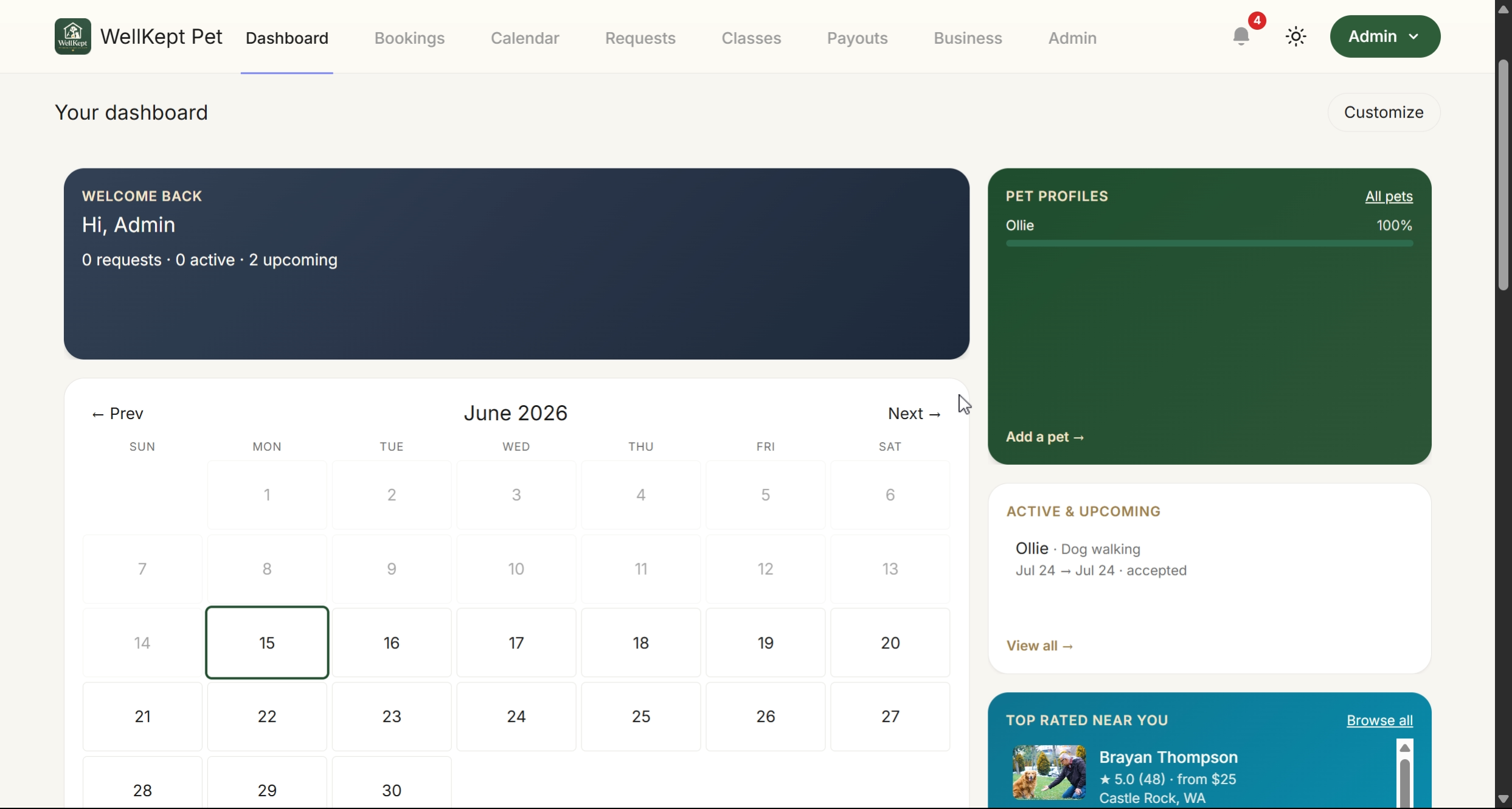Go to the Business tab
Image resolution: width=1512 pixels, height=809 pixels.
pos(968,38)
